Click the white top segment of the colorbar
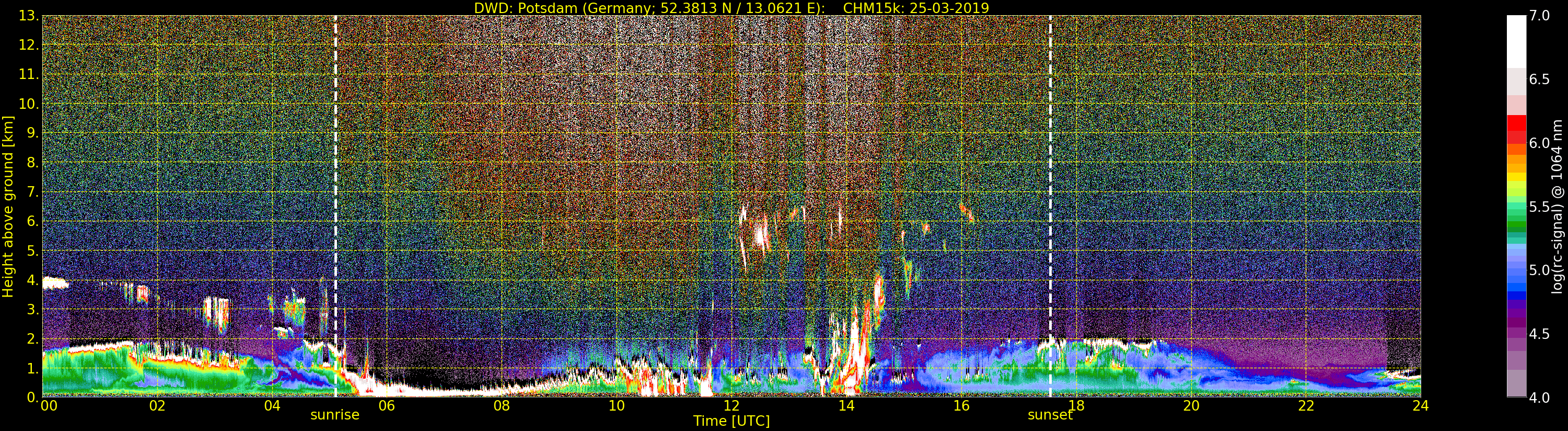Image resolution: width=1568 pixels, height=431 pixels. (x=1516, y=41)
